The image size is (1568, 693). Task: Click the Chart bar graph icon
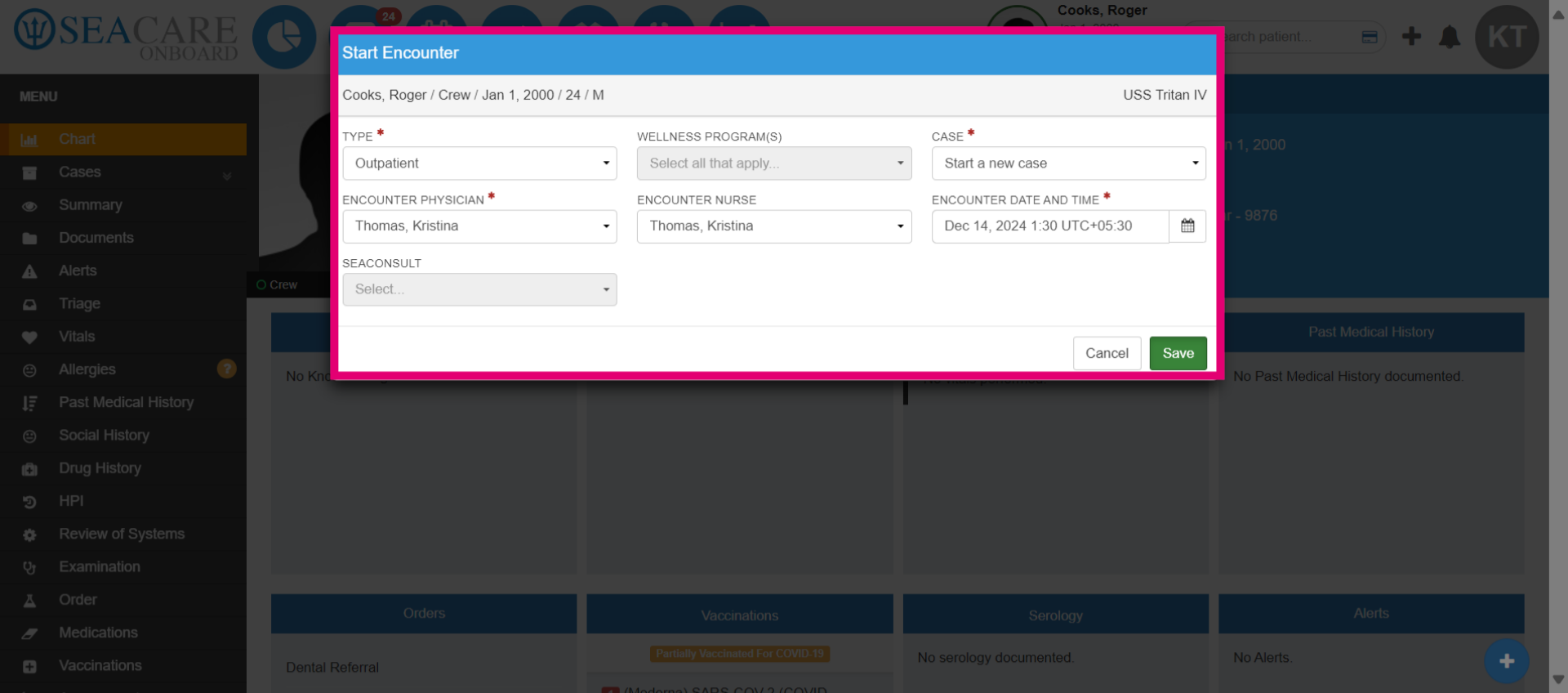(x=29, y=140)
